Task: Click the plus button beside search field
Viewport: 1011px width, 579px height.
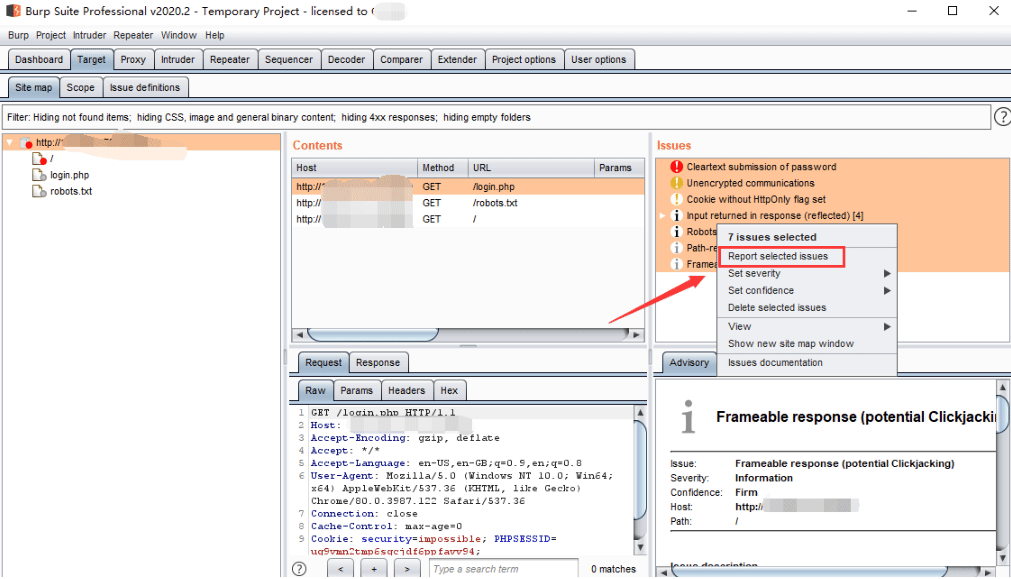Action: tap(374, 569)
